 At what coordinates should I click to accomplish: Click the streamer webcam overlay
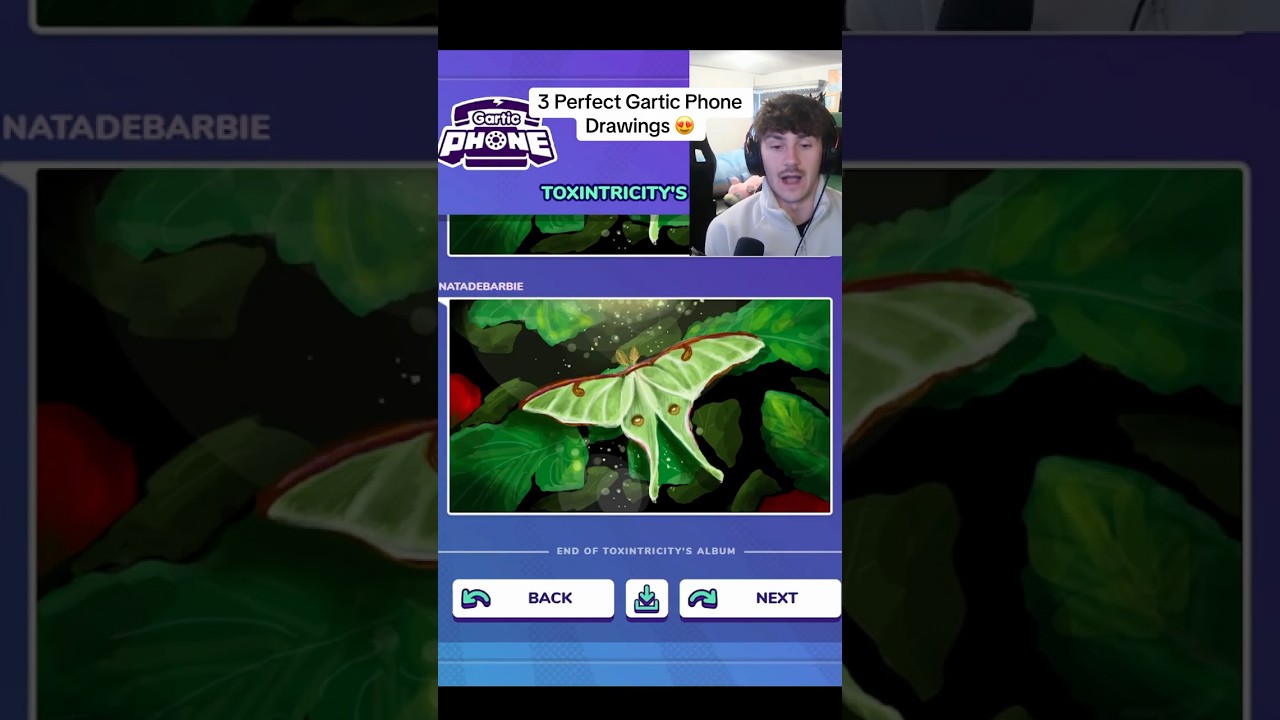(x=765, y=153)
